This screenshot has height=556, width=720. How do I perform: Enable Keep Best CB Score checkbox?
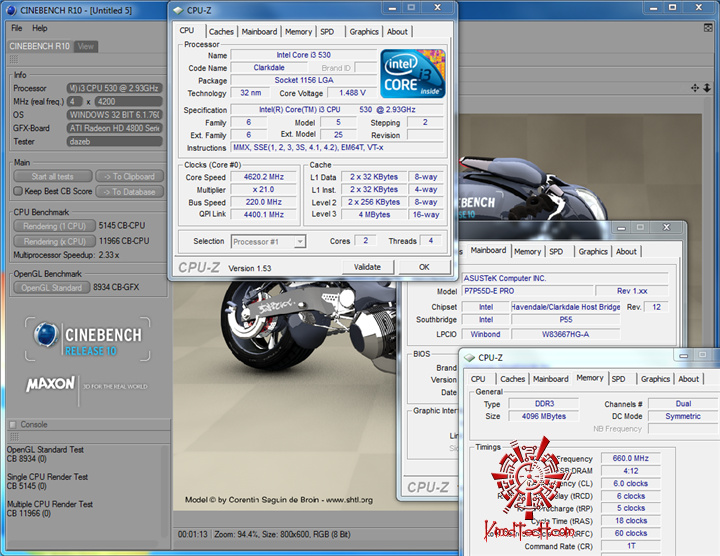pos(18,191)
